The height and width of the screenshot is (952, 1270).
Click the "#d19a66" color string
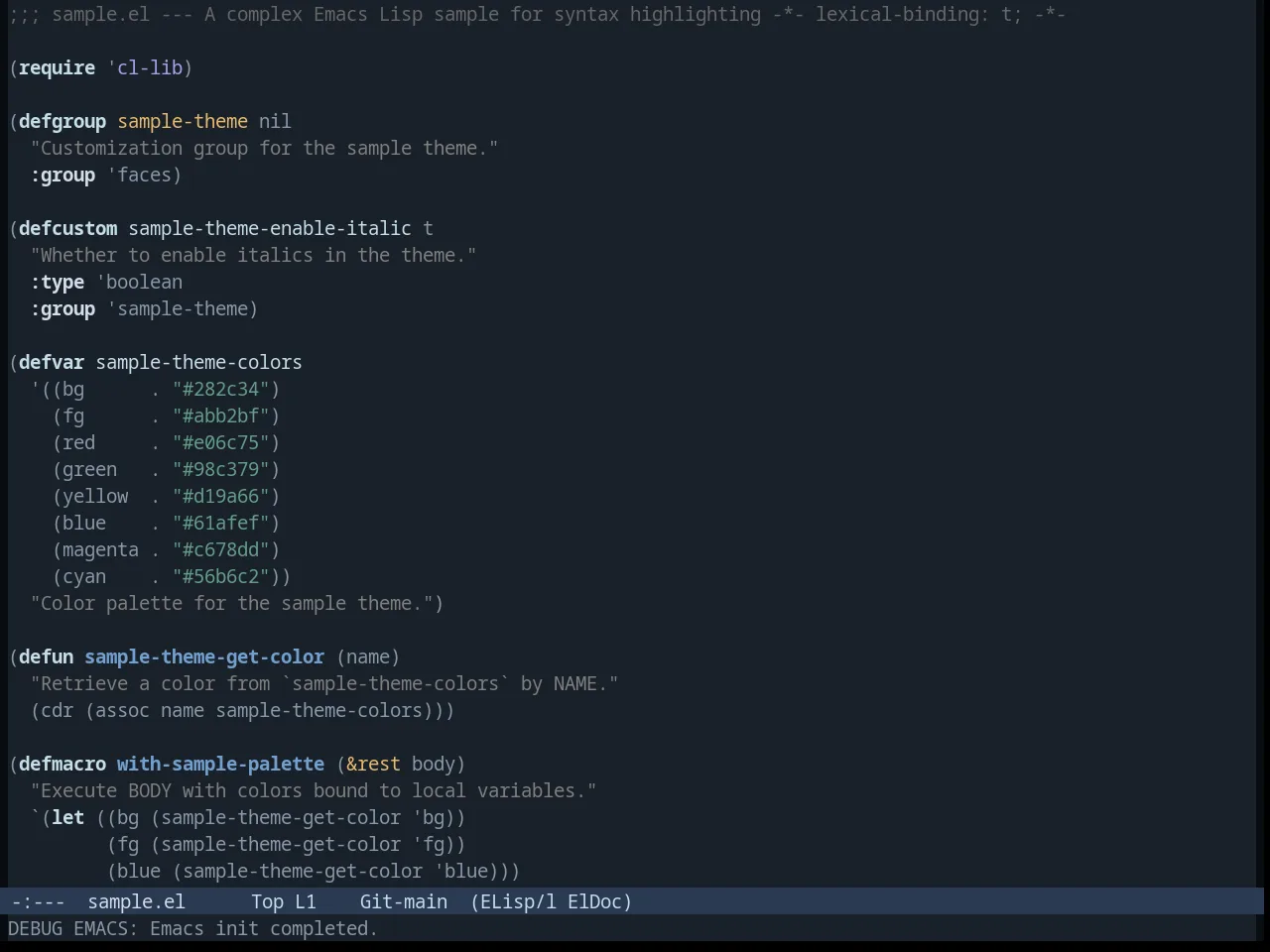[221, 496]
